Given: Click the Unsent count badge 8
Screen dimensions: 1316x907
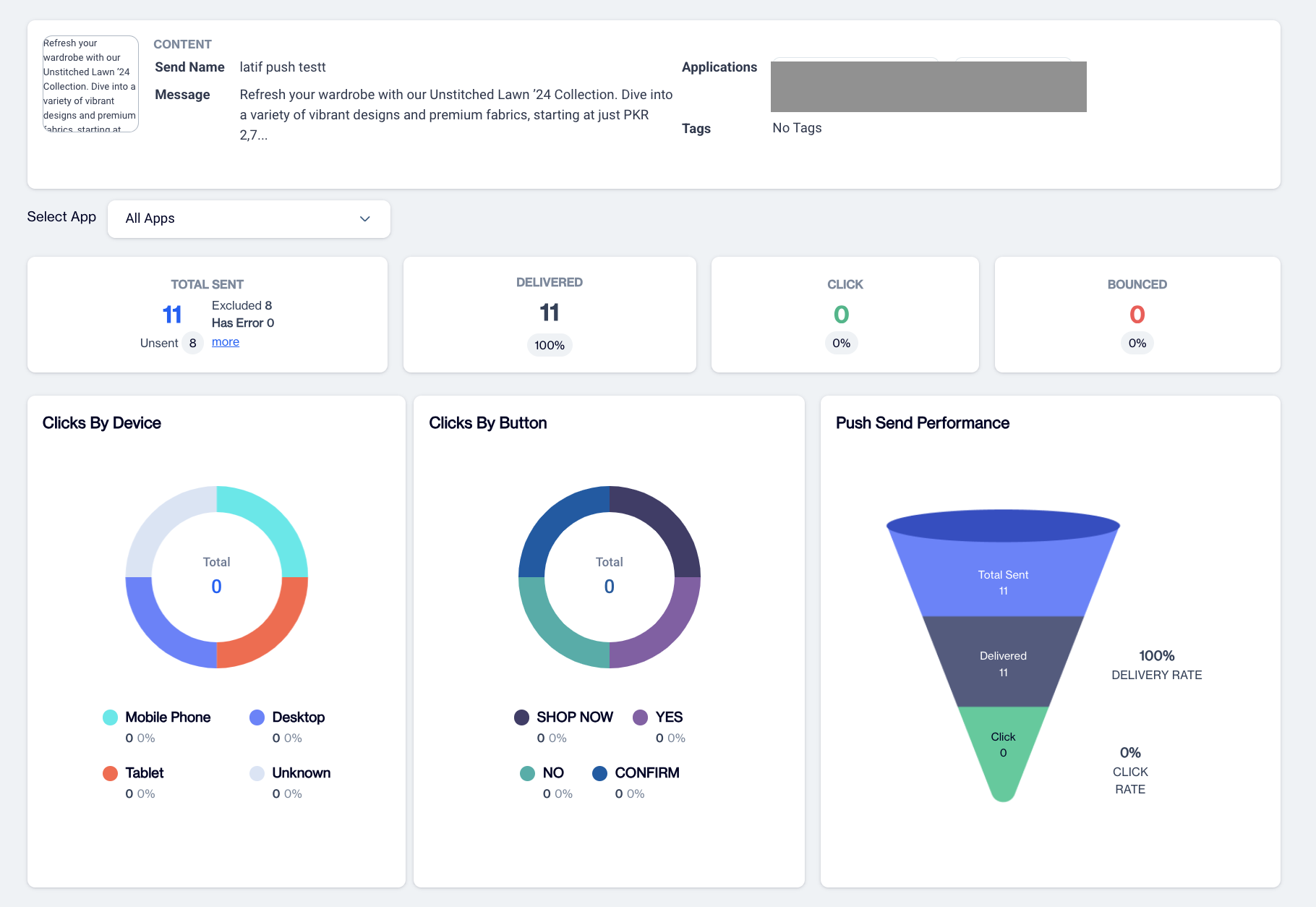Looking at the screenshot, I should 192,343.
